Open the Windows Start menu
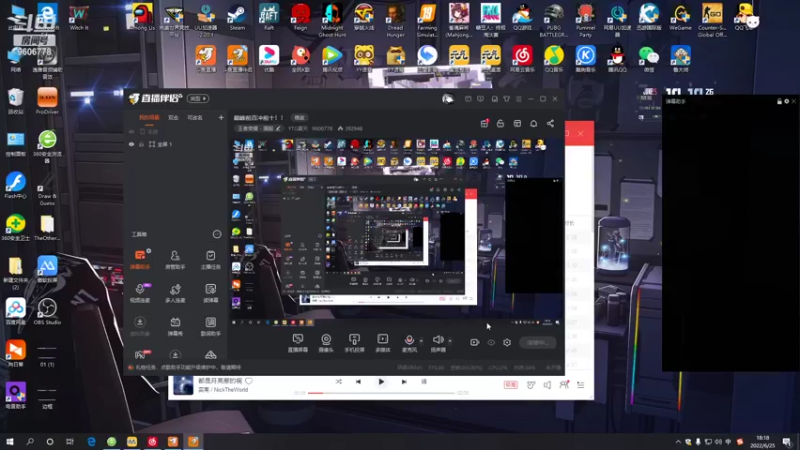This screenshot has height=450, width=800. pos(9,441)
